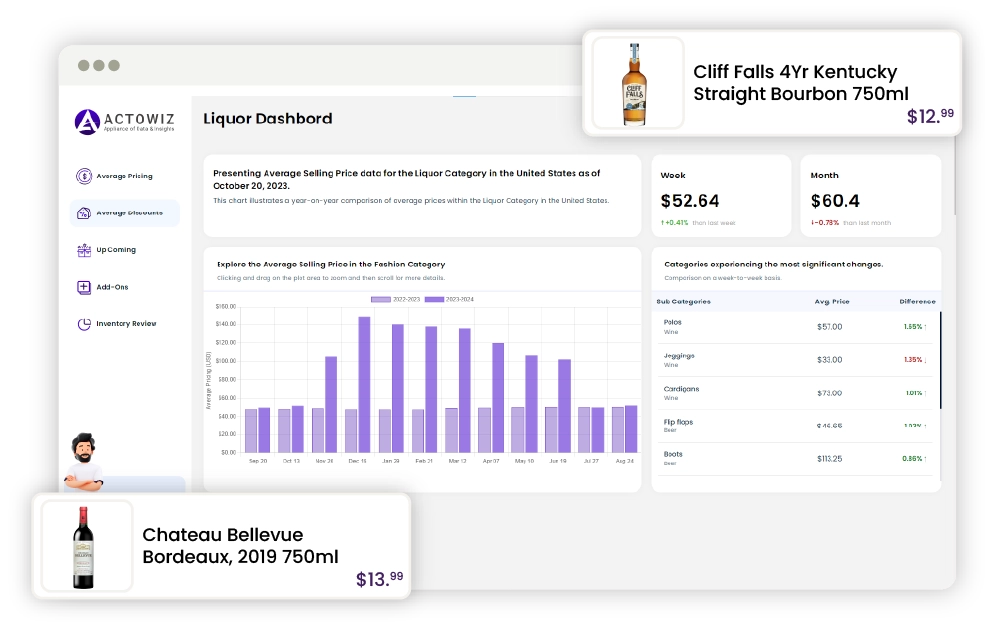The height and width of the screenshot is (642, 1000).
Task: Click the Week value $52.64
Action: [690, 201]
